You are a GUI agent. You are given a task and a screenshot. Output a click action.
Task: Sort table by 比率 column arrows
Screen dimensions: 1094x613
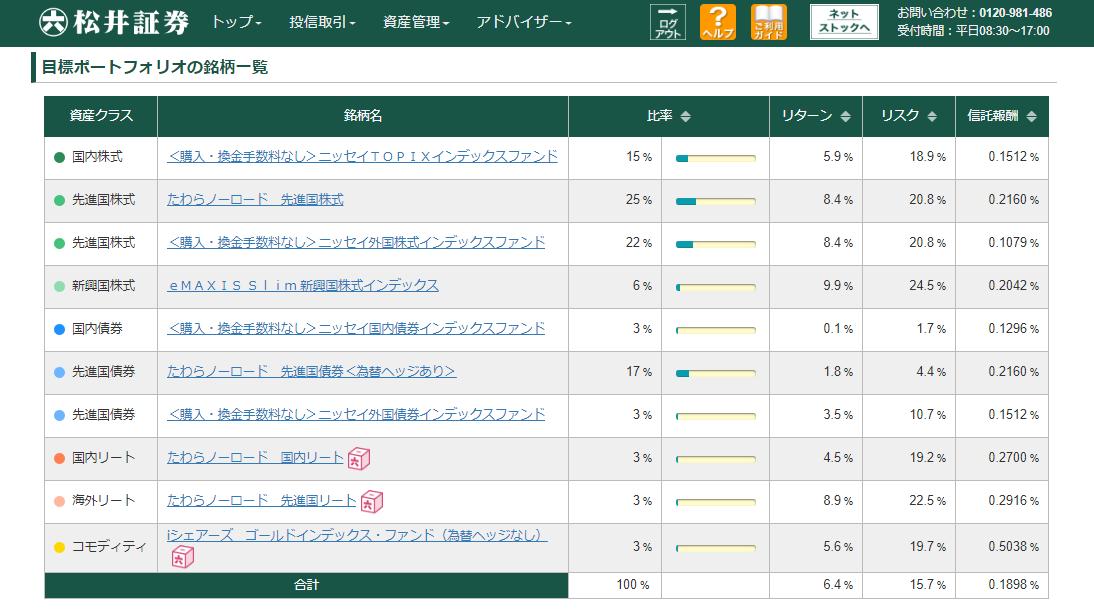686,116
